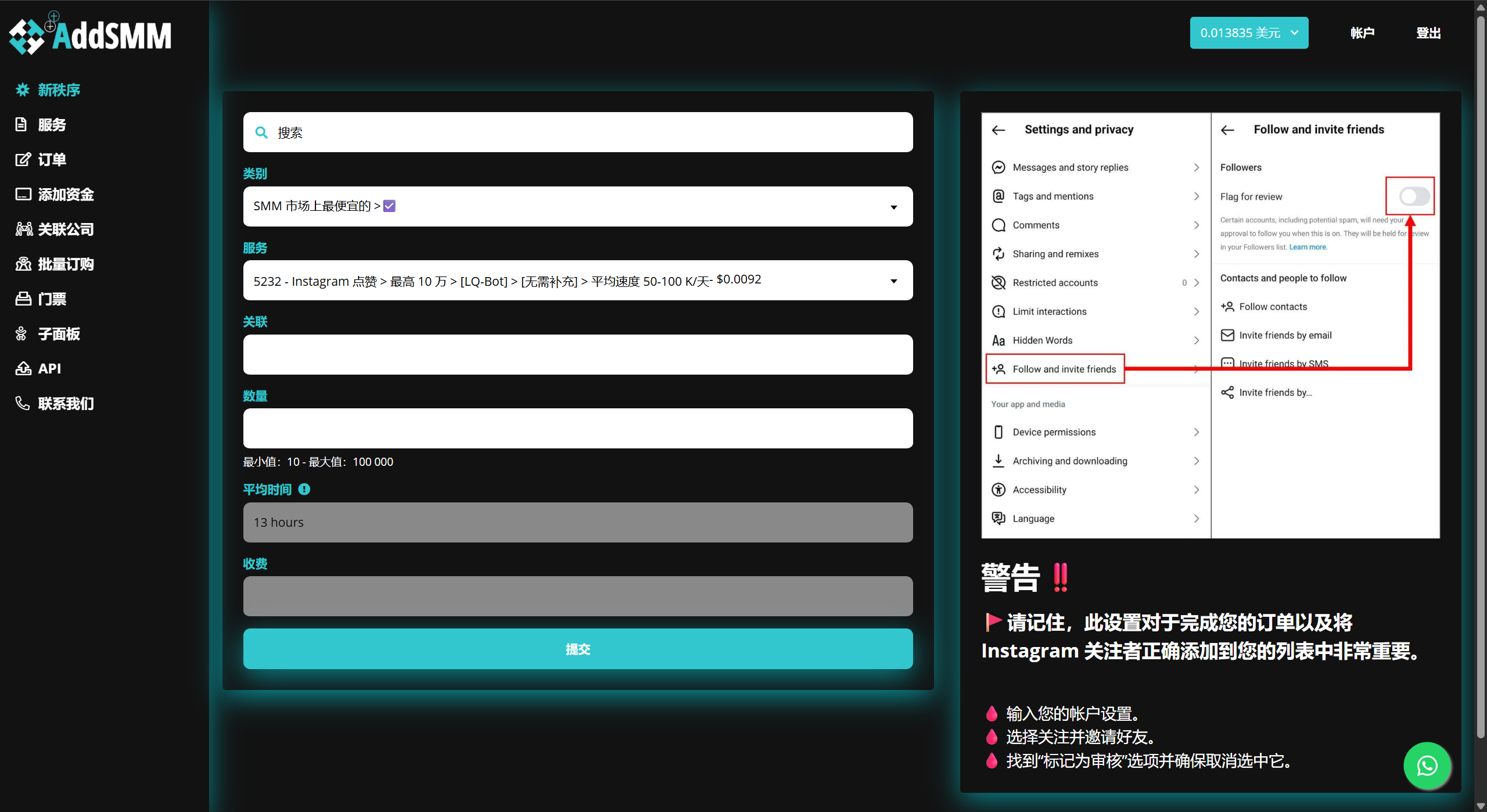Click the ticket icon beside 门票

click(x=23, y=299)
